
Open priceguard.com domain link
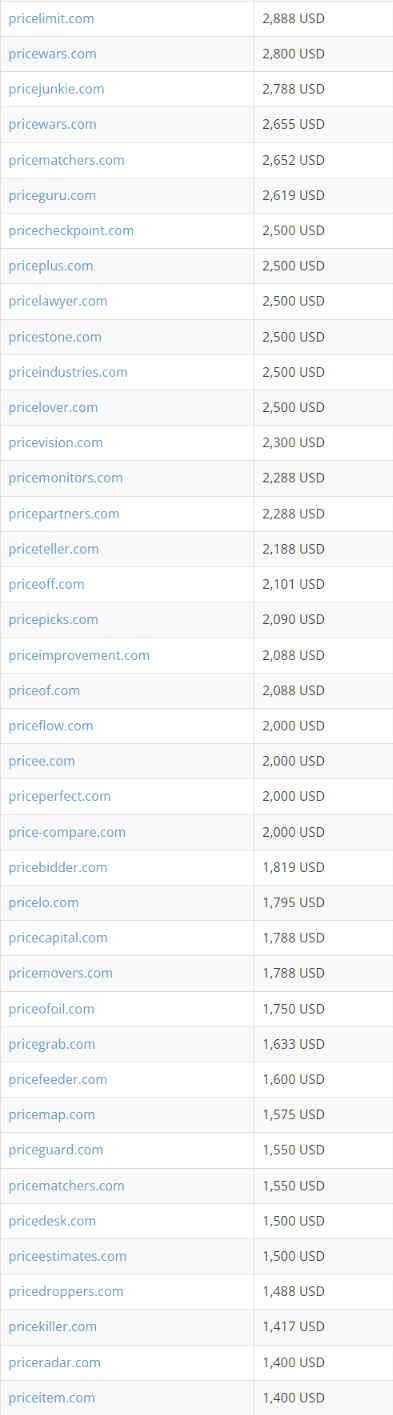click(56, 1150)
